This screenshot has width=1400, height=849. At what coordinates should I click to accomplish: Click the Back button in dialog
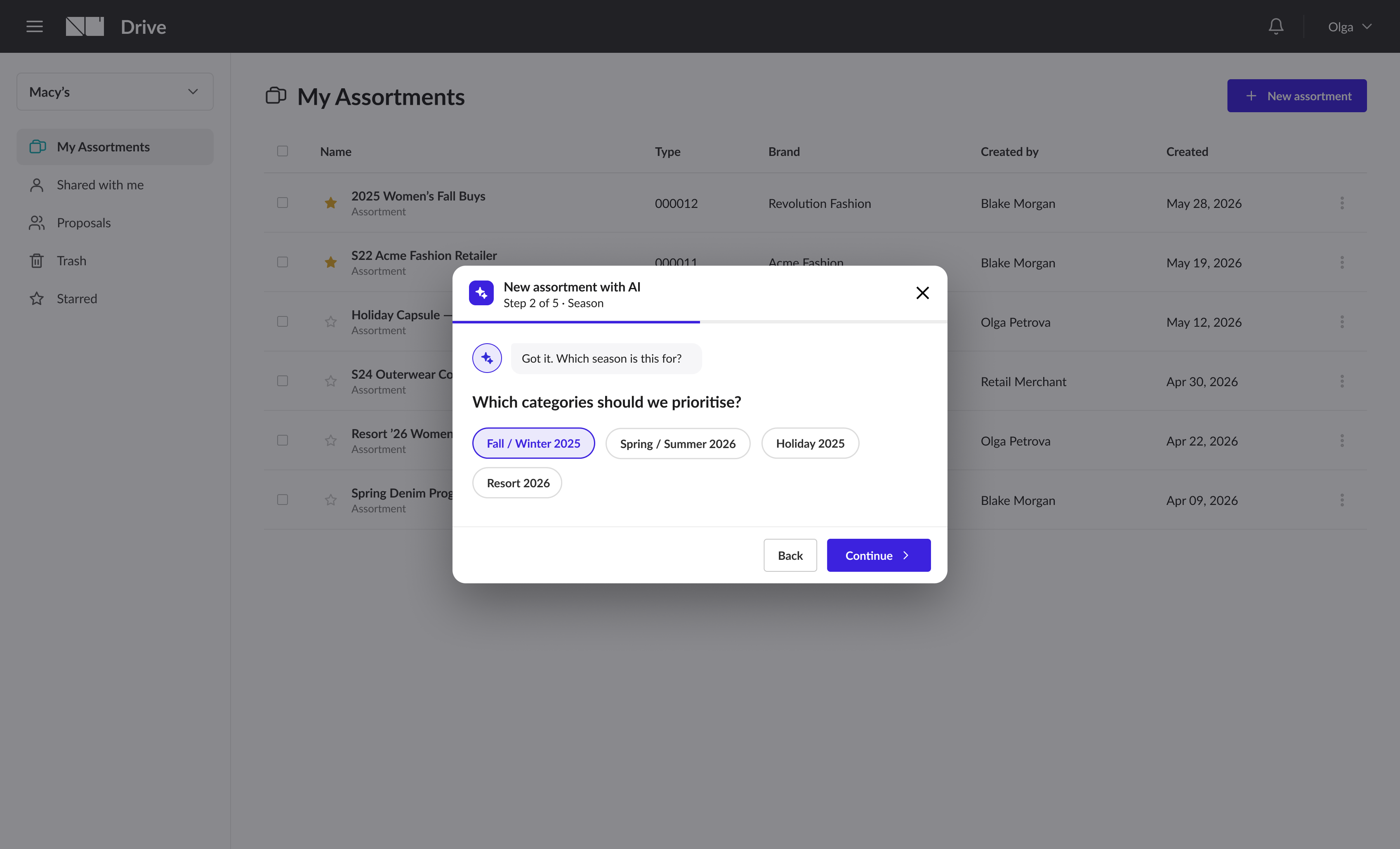pos(790,555)
